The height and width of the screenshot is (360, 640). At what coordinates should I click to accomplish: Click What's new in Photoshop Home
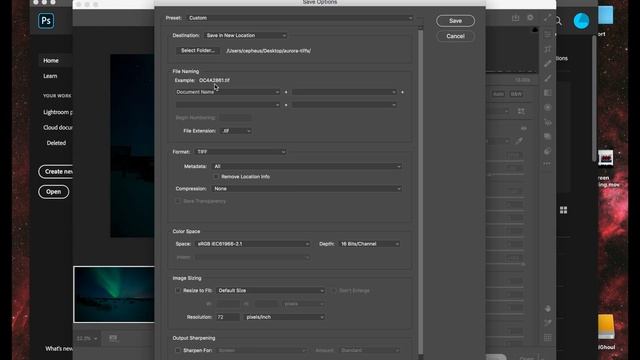(x=59, y=349)
